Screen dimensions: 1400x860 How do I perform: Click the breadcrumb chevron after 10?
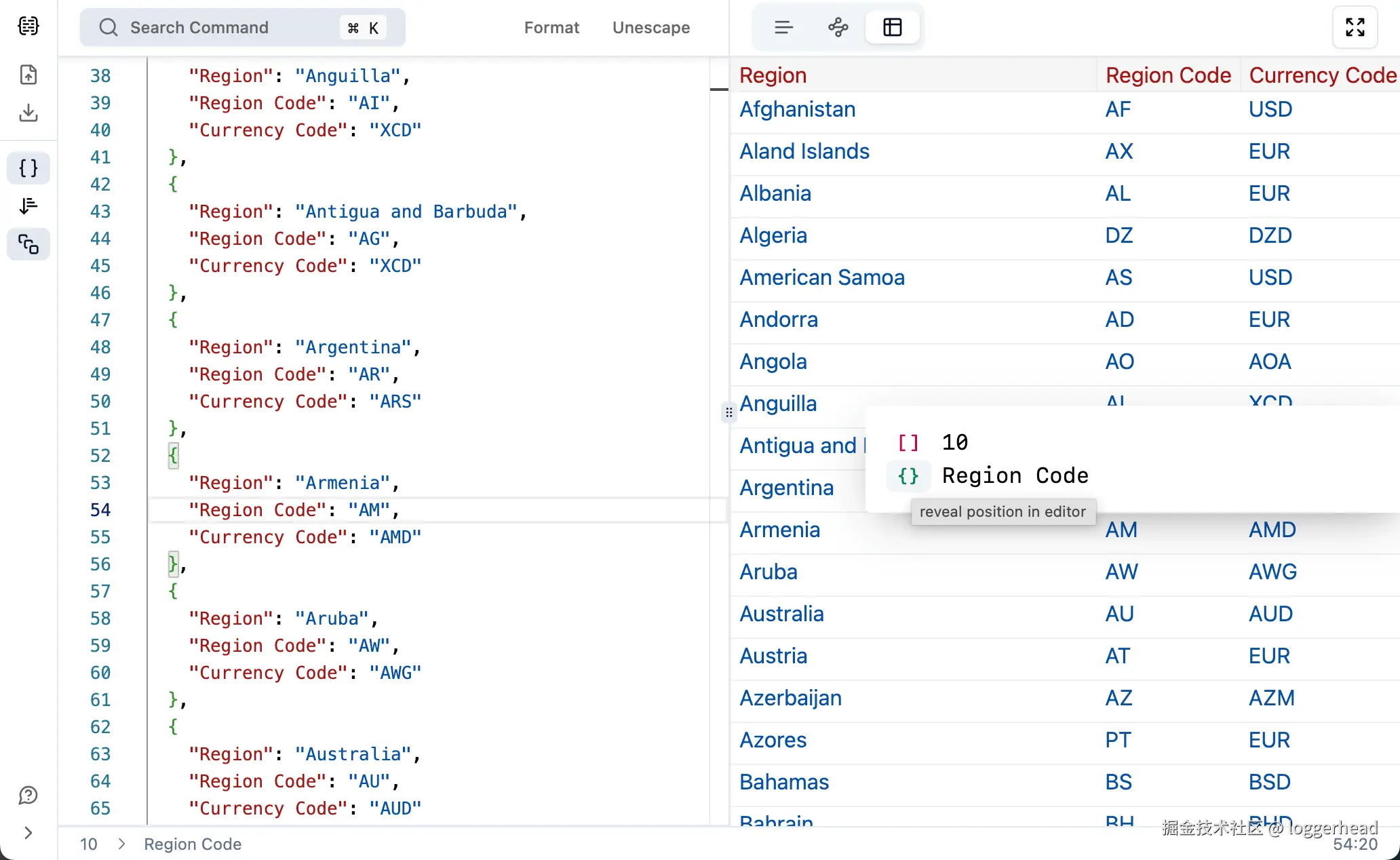(121, 844)
